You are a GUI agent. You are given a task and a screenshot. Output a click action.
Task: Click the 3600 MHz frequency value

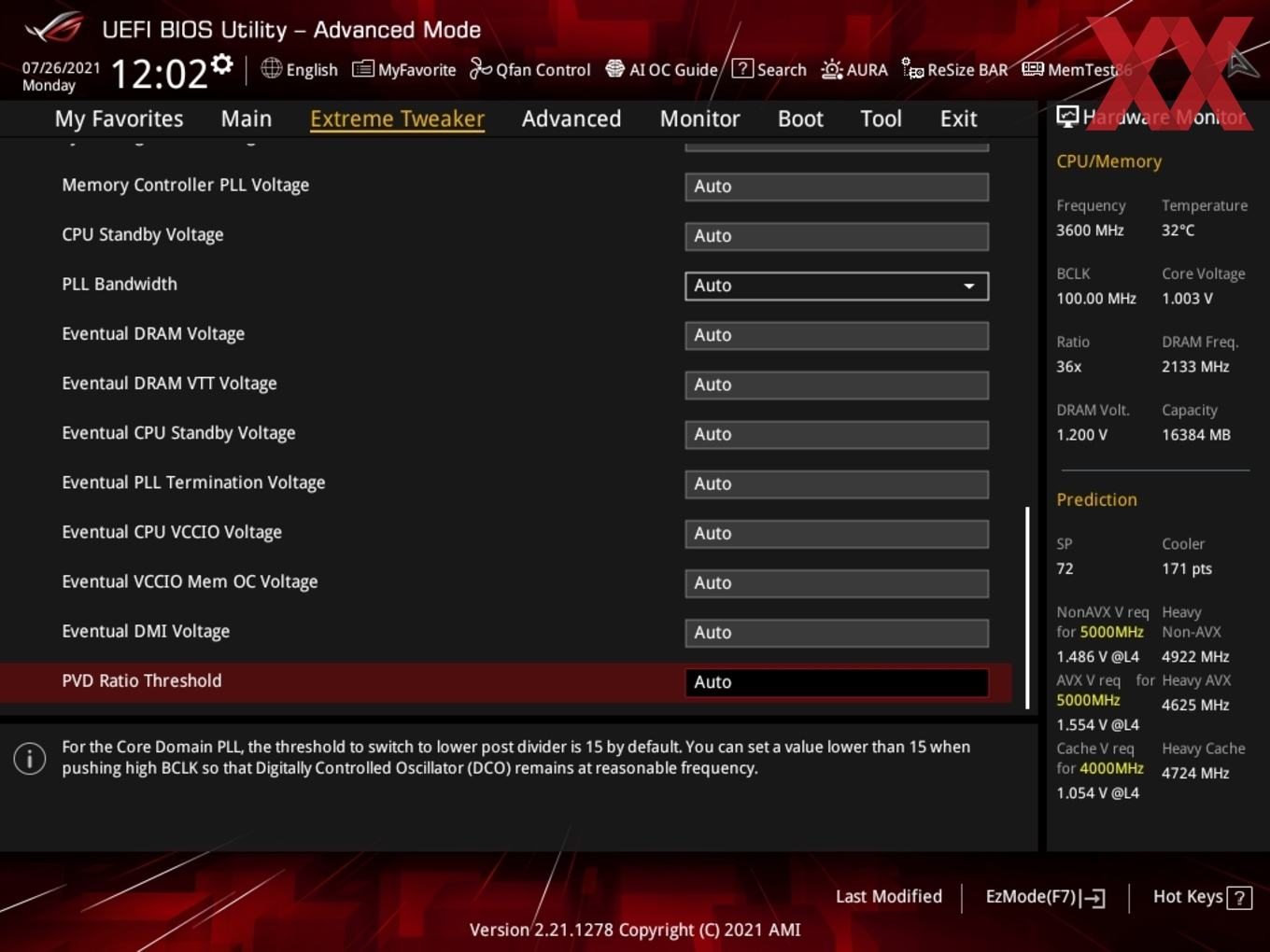pyautogui.click(x=1090, y=230)
